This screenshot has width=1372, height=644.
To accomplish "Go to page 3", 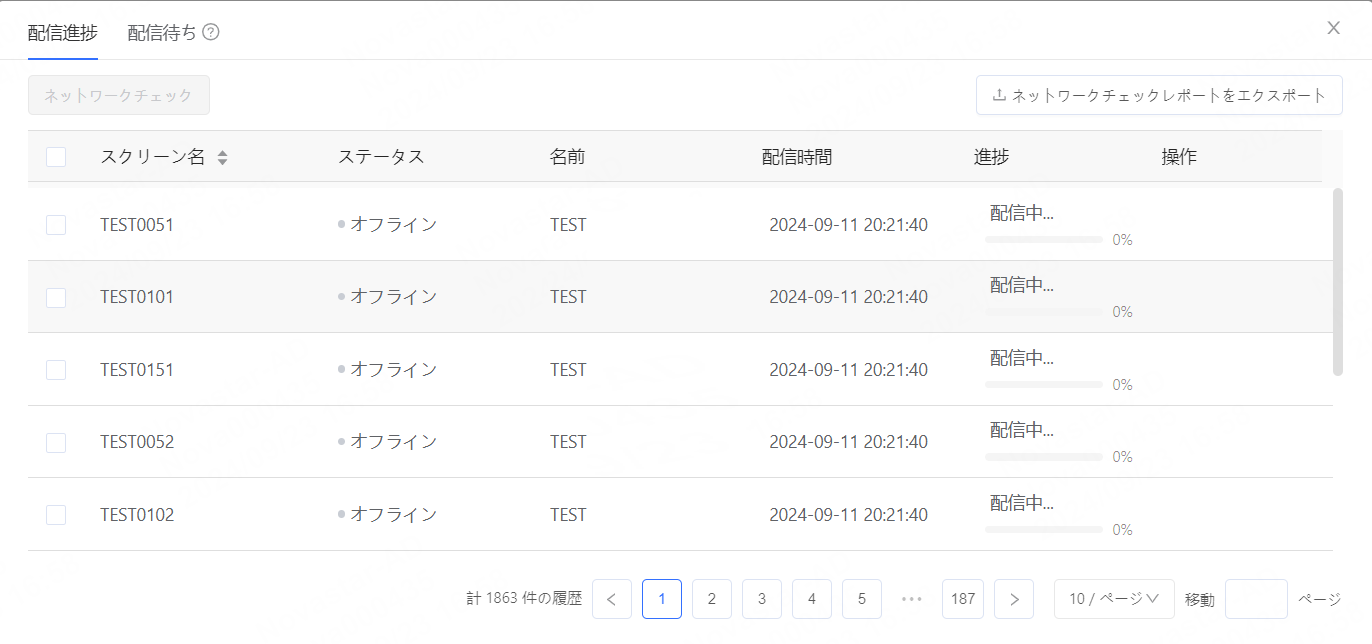I will (762, 599).
